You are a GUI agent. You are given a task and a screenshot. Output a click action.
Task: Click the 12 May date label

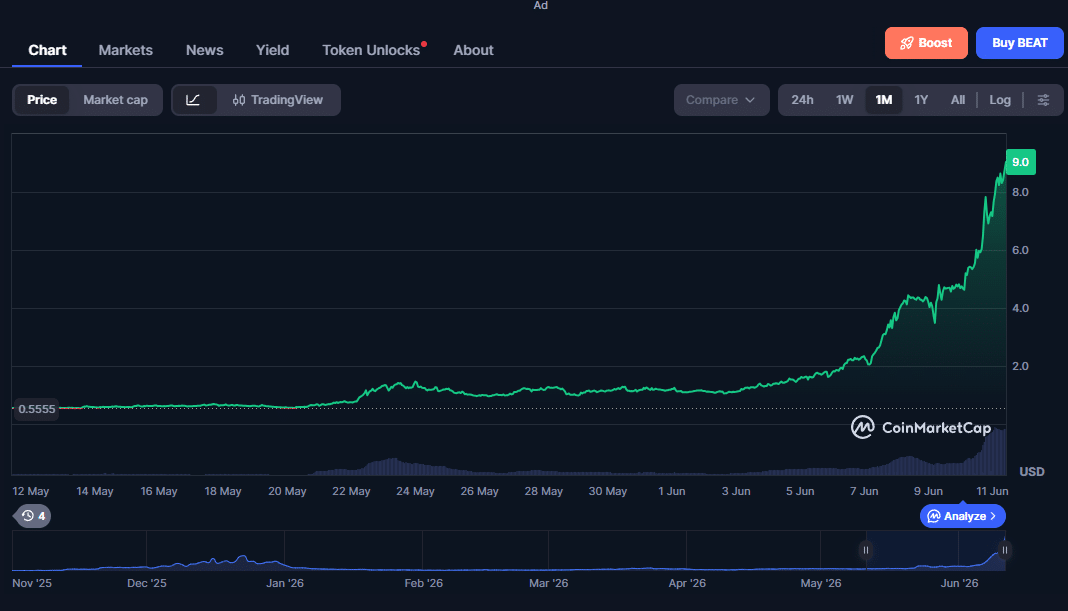point(31,491)
